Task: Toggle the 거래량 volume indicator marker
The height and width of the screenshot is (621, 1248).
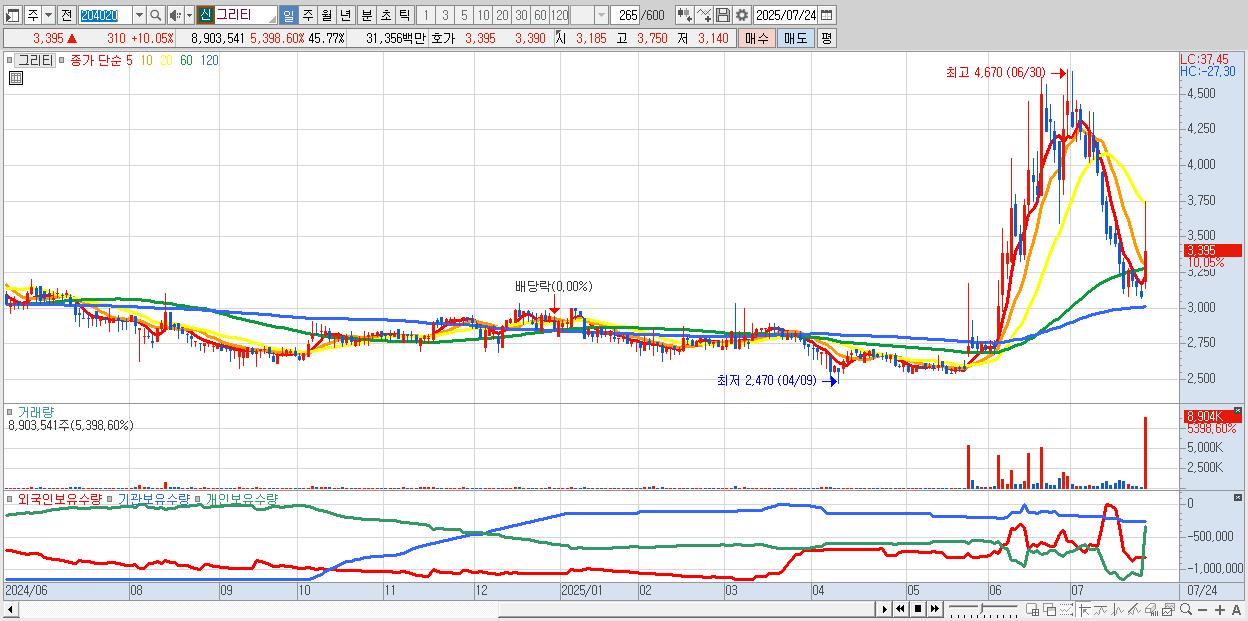Action: point(11,411)
